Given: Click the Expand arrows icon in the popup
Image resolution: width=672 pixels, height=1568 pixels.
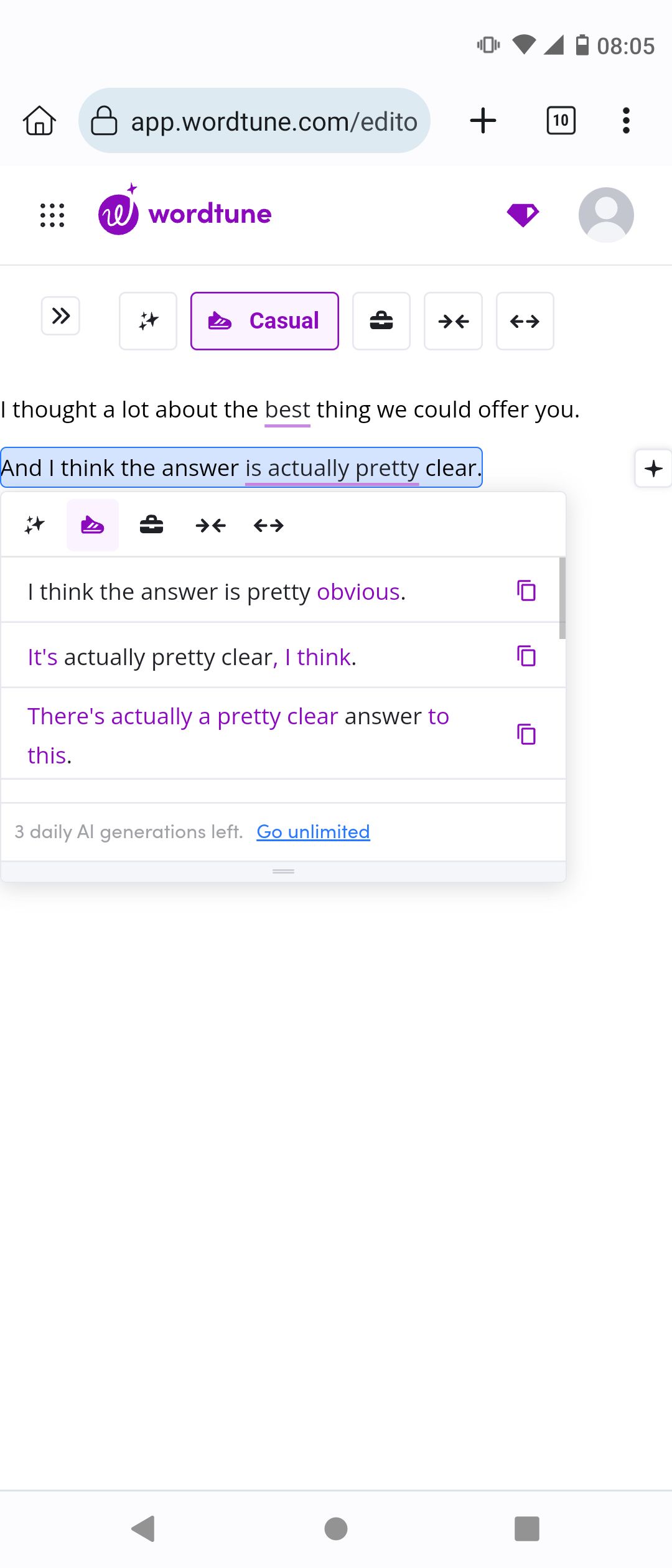Looking at the screenshot, I should 268,525.
